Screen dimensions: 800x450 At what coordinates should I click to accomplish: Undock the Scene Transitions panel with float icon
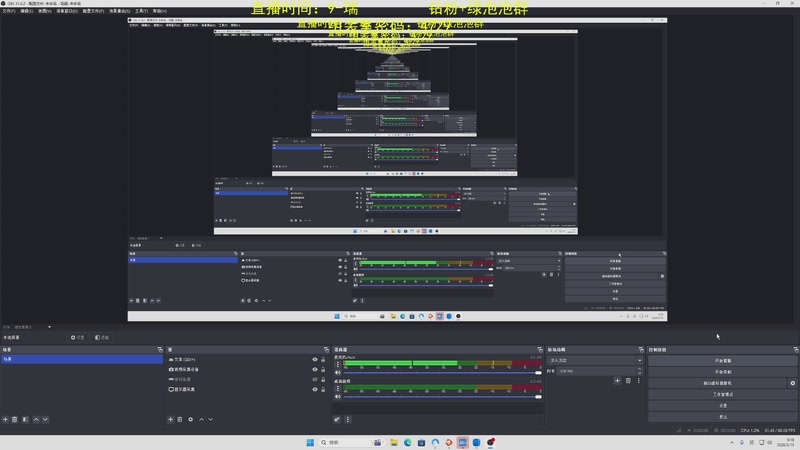coord(641,349)
